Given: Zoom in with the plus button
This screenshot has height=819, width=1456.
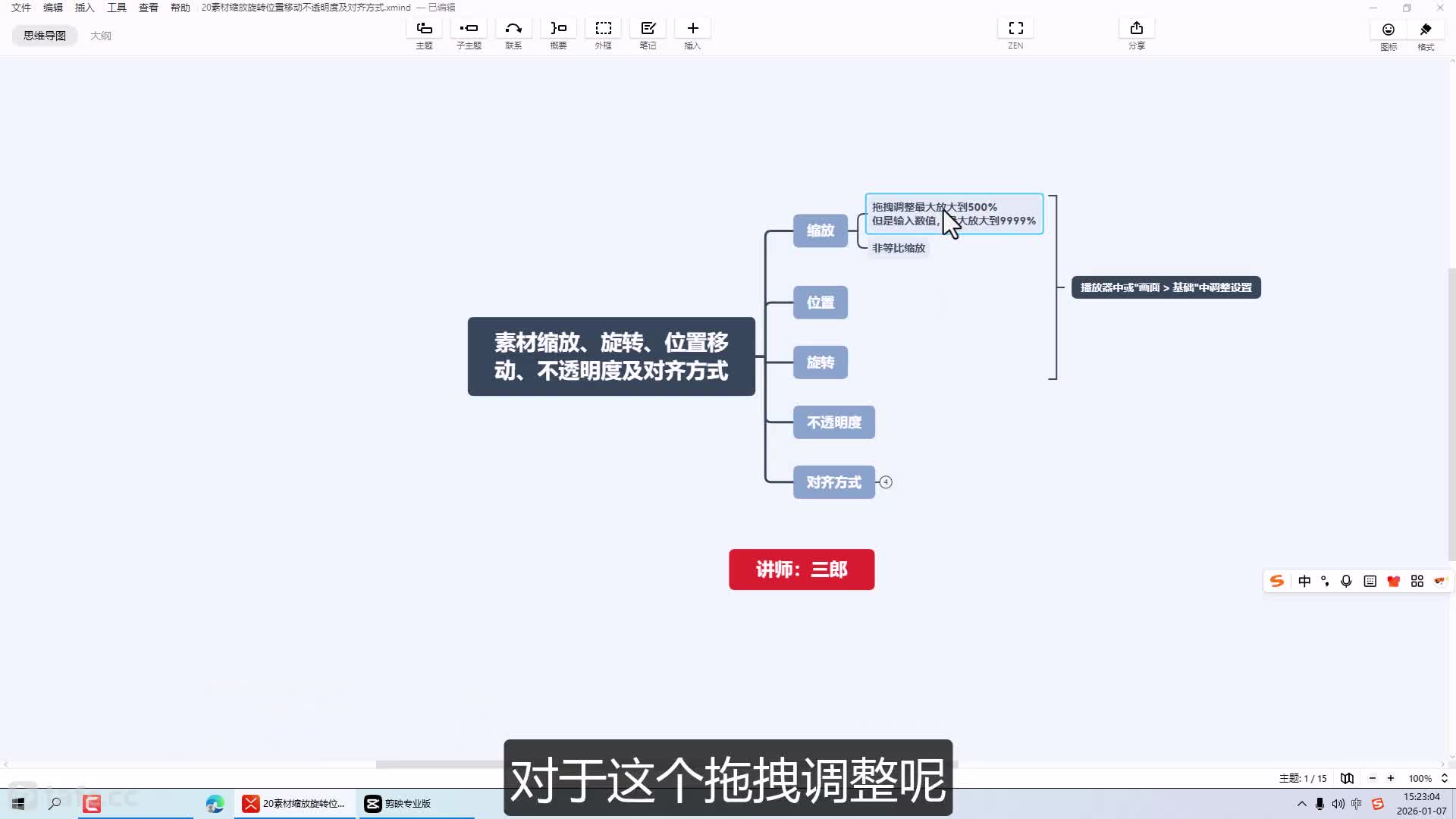Looking at the screenshot, I should [x=1391, y=778].
